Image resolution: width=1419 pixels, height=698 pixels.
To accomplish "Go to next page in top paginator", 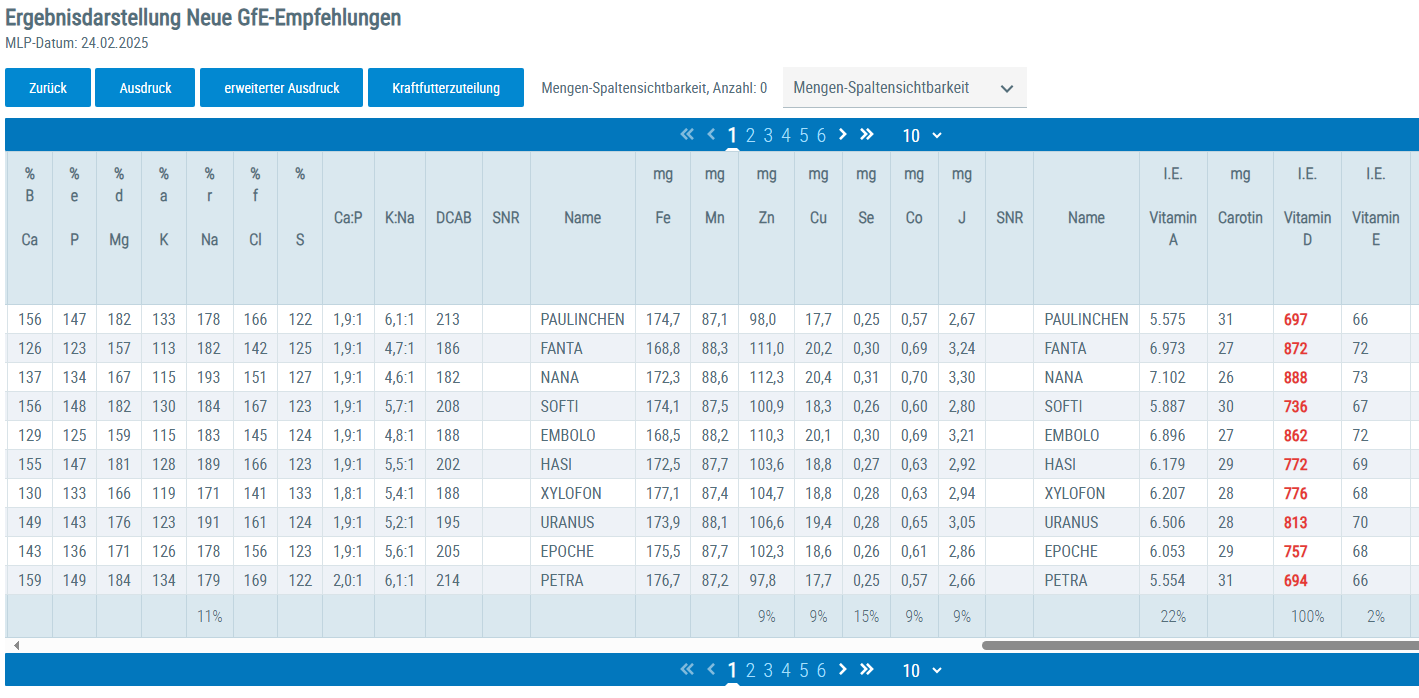I will 843,135.
